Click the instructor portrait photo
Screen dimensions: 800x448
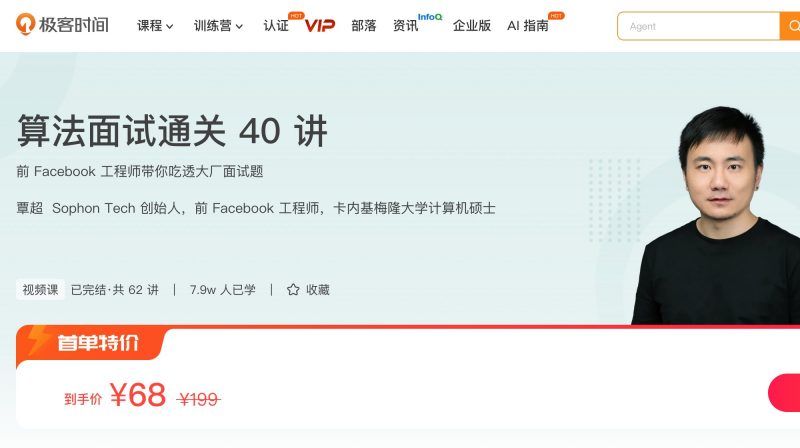click(x=716, y=215)
